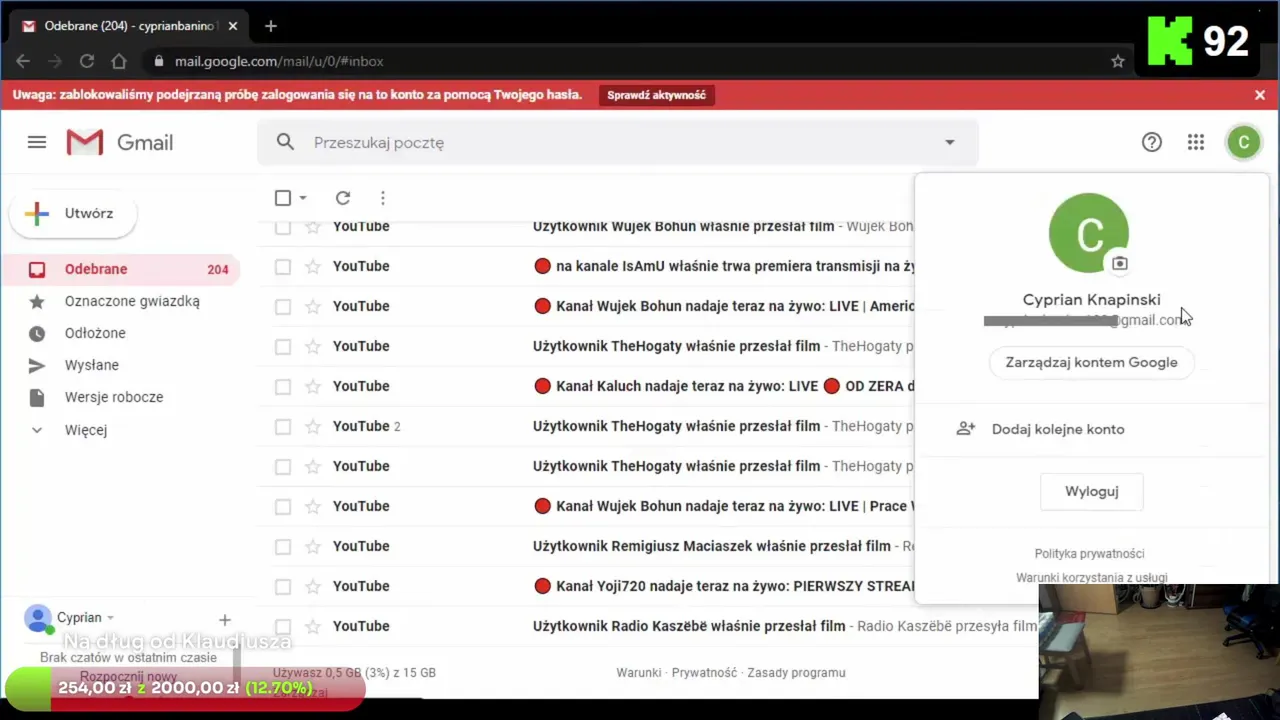This screenshot has height=720, width=1280.
Task: Click the Przeszukaj pocztę search field
Action: pyautogui.click(x=618, y=142)
